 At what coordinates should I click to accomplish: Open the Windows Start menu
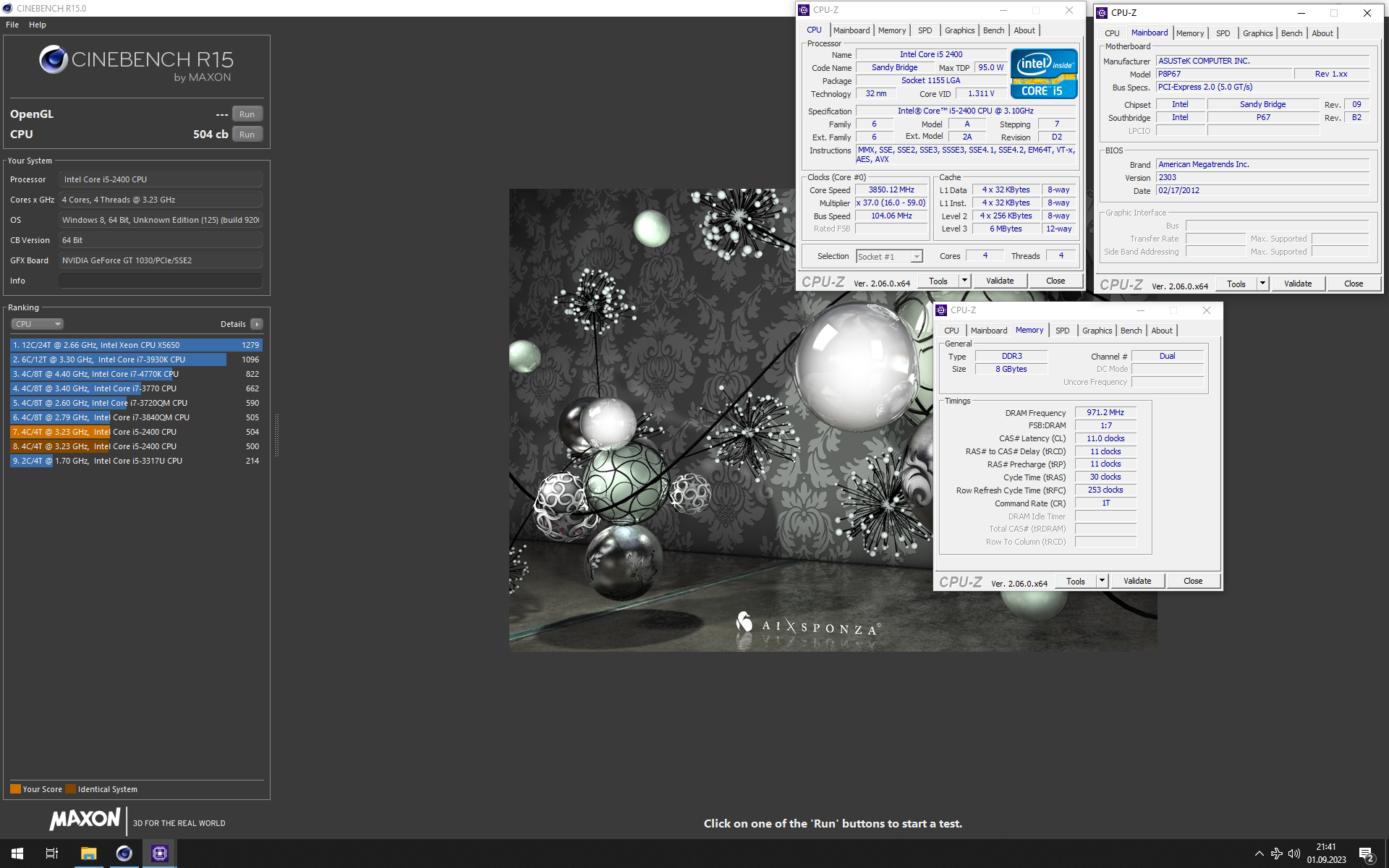coord(17,854)
